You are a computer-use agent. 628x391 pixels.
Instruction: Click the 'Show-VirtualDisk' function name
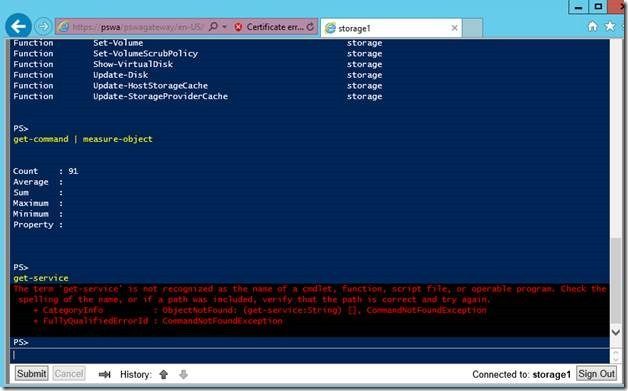pyautogui.click(x=133, y=64)
